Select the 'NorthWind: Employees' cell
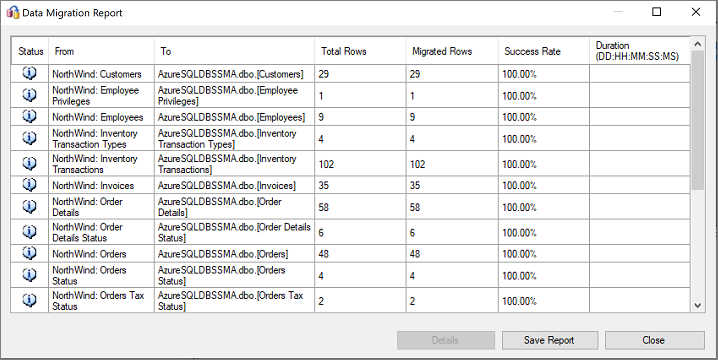 (101, 117)
